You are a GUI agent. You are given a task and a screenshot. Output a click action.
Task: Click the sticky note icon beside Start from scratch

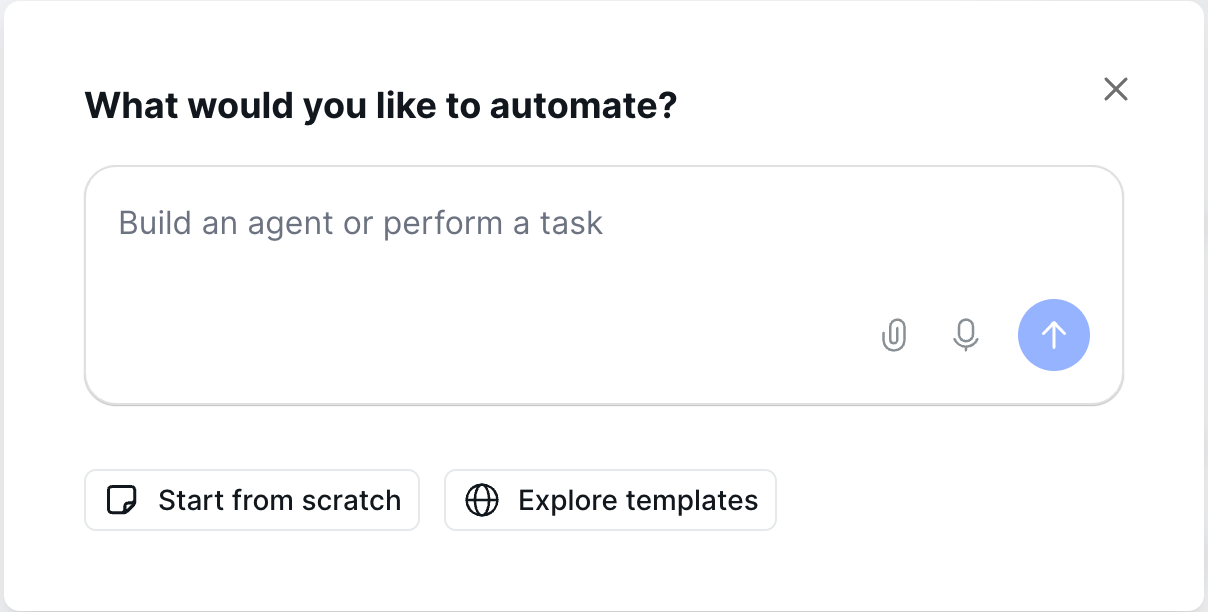pyautogui.click(x=121, y=500)
